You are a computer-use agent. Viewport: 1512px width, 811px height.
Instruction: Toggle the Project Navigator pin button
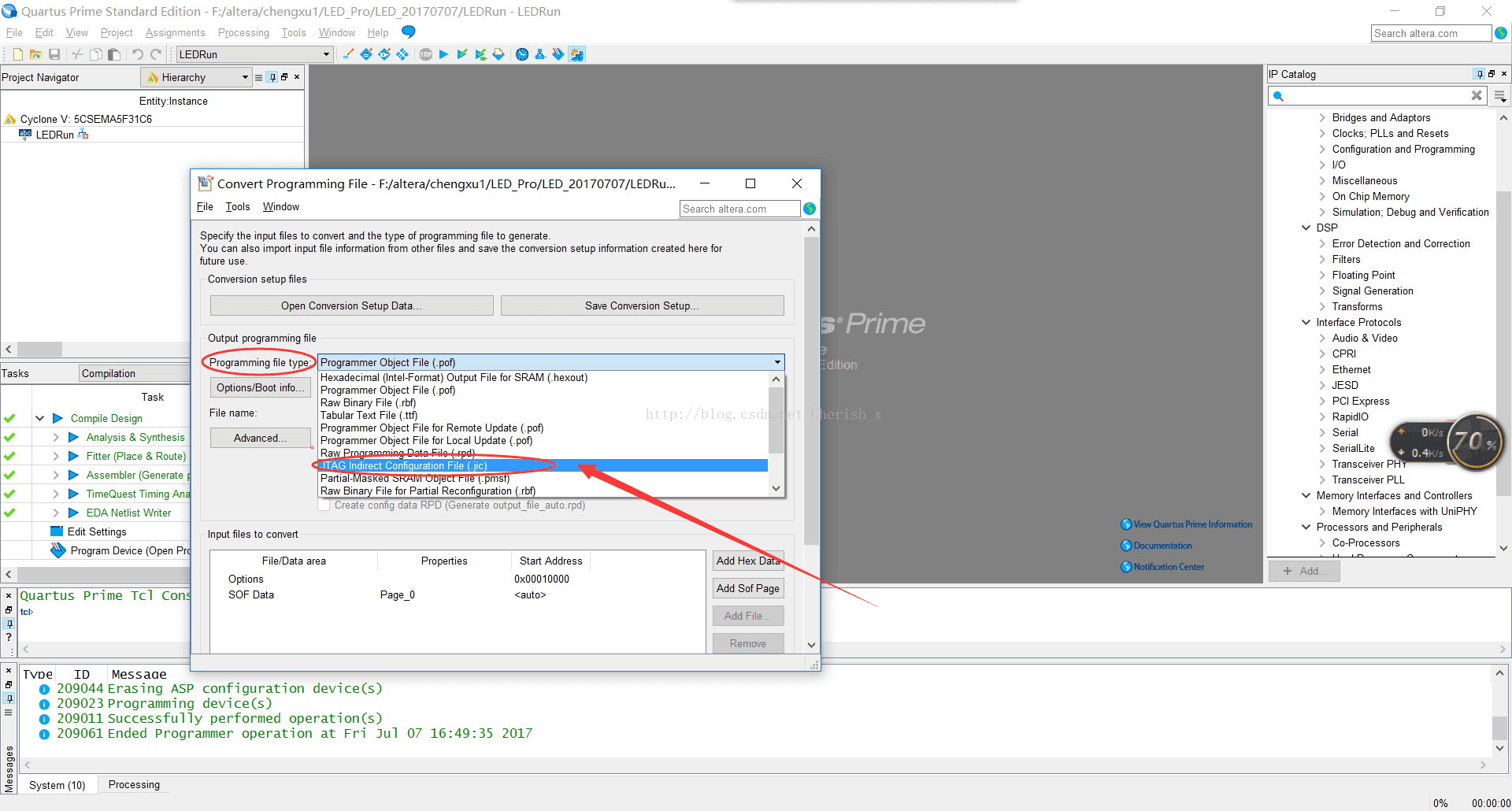(272, 77)
